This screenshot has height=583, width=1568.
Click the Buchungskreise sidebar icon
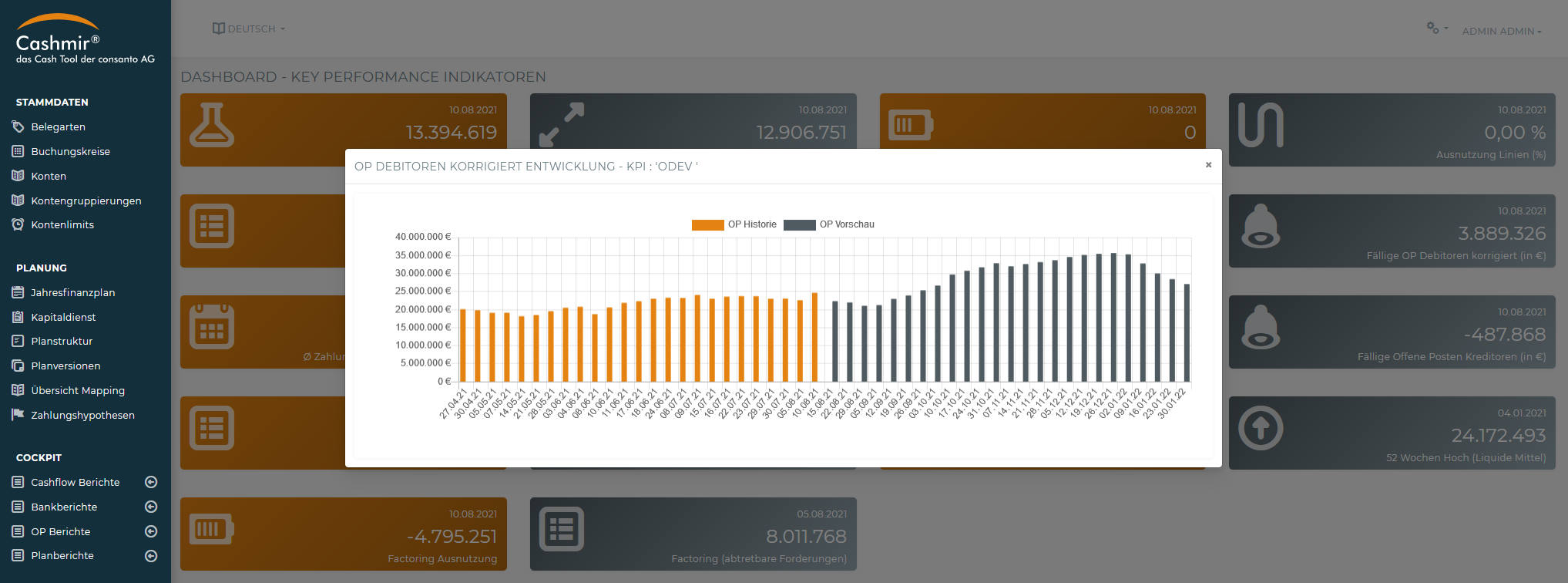(x=18, y=151)
